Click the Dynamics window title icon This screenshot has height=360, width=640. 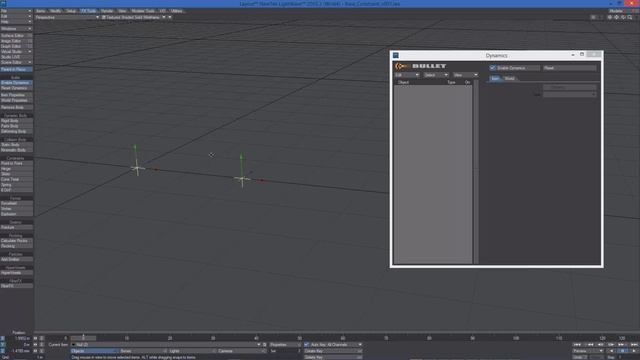pos(396,56)
